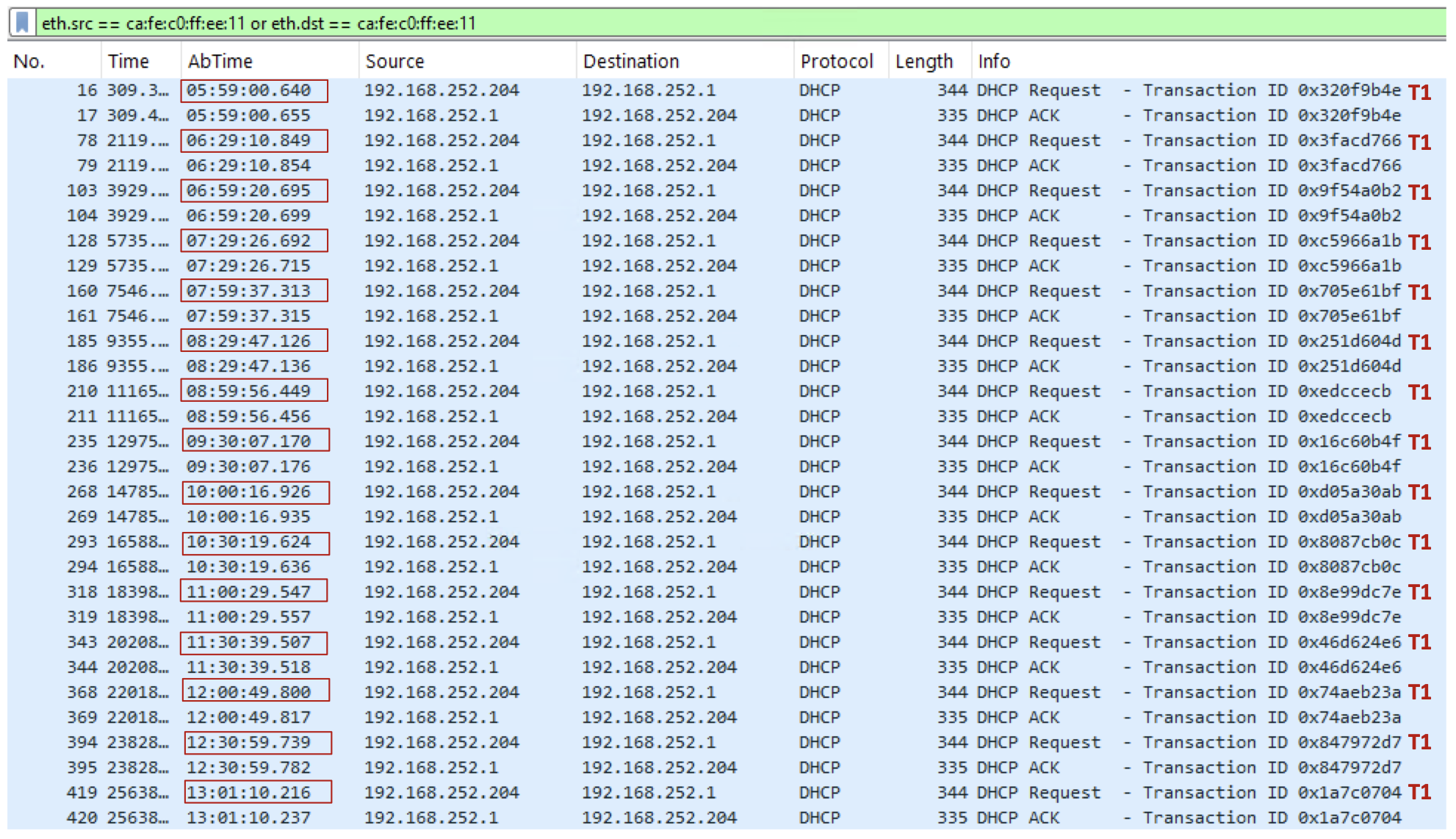This screenshot has height=839, width=1456.
Task: Select packet with AbTime 08:29:47.126
Action: (727, 341)
